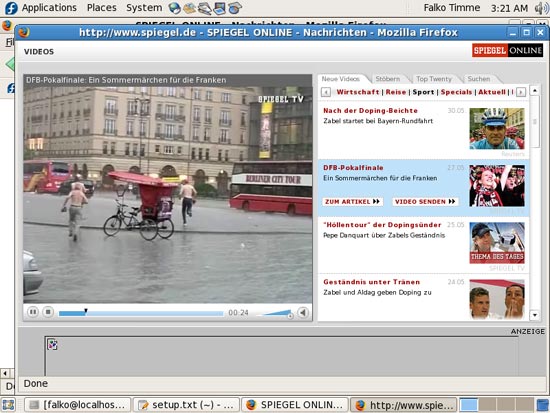
Task: Switch to the falko@localhost terminal taskbar item
Action: [78, 405]
